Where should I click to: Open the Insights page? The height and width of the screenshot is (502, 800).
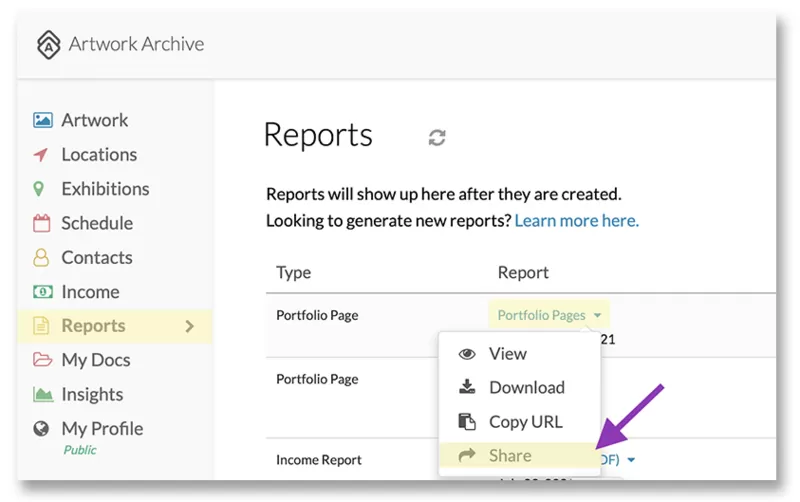[x=92, y=394]
